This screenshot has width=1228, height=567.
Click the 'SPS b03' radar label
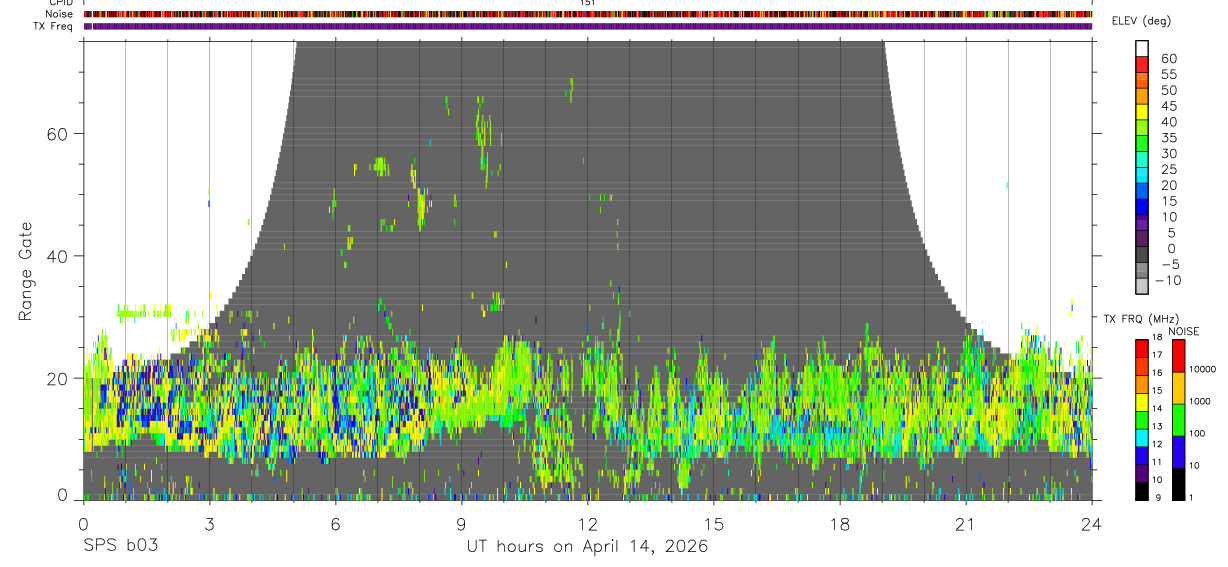[x=119, y=547]
